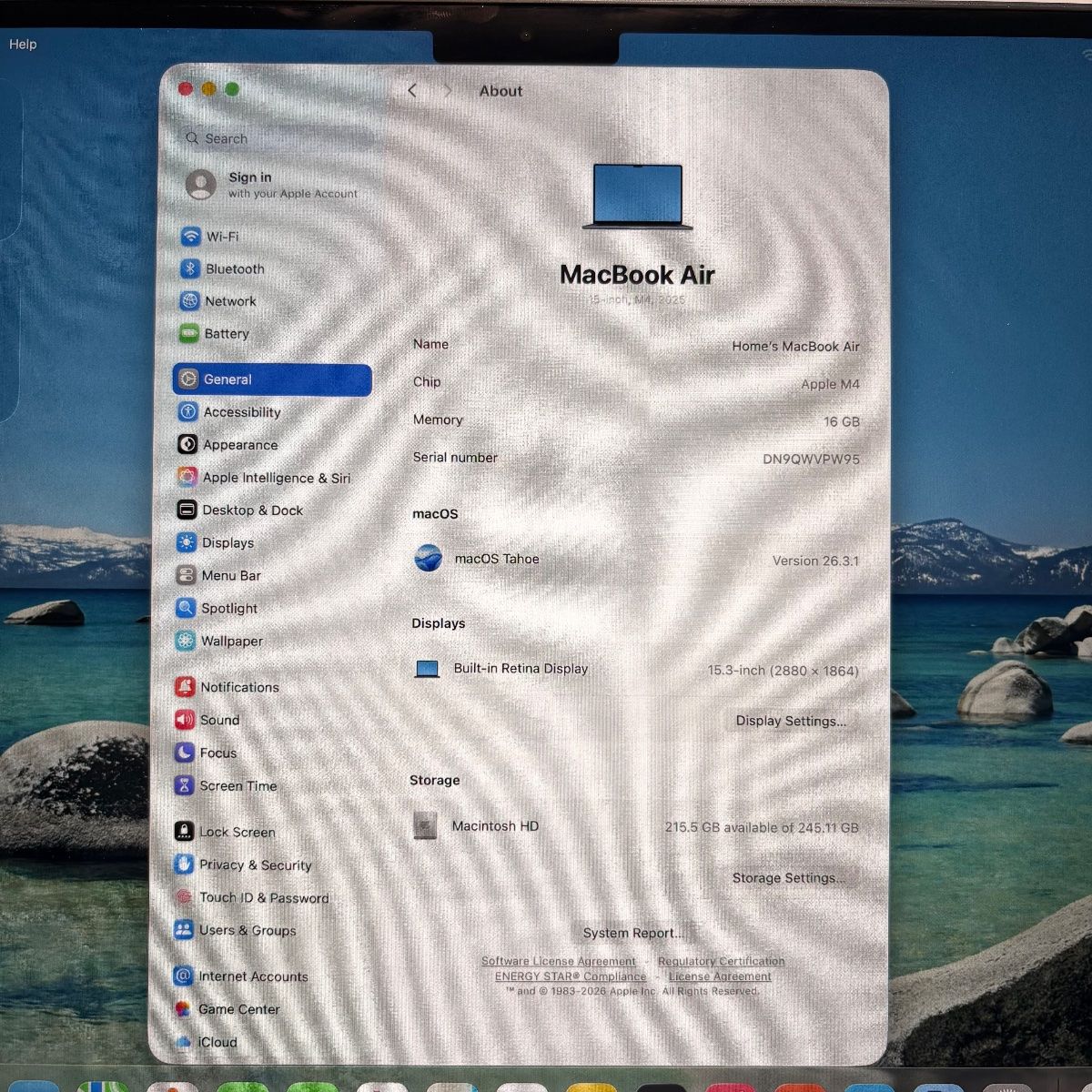
Task: Go back using the left chevron
Action: pos(412,90)
